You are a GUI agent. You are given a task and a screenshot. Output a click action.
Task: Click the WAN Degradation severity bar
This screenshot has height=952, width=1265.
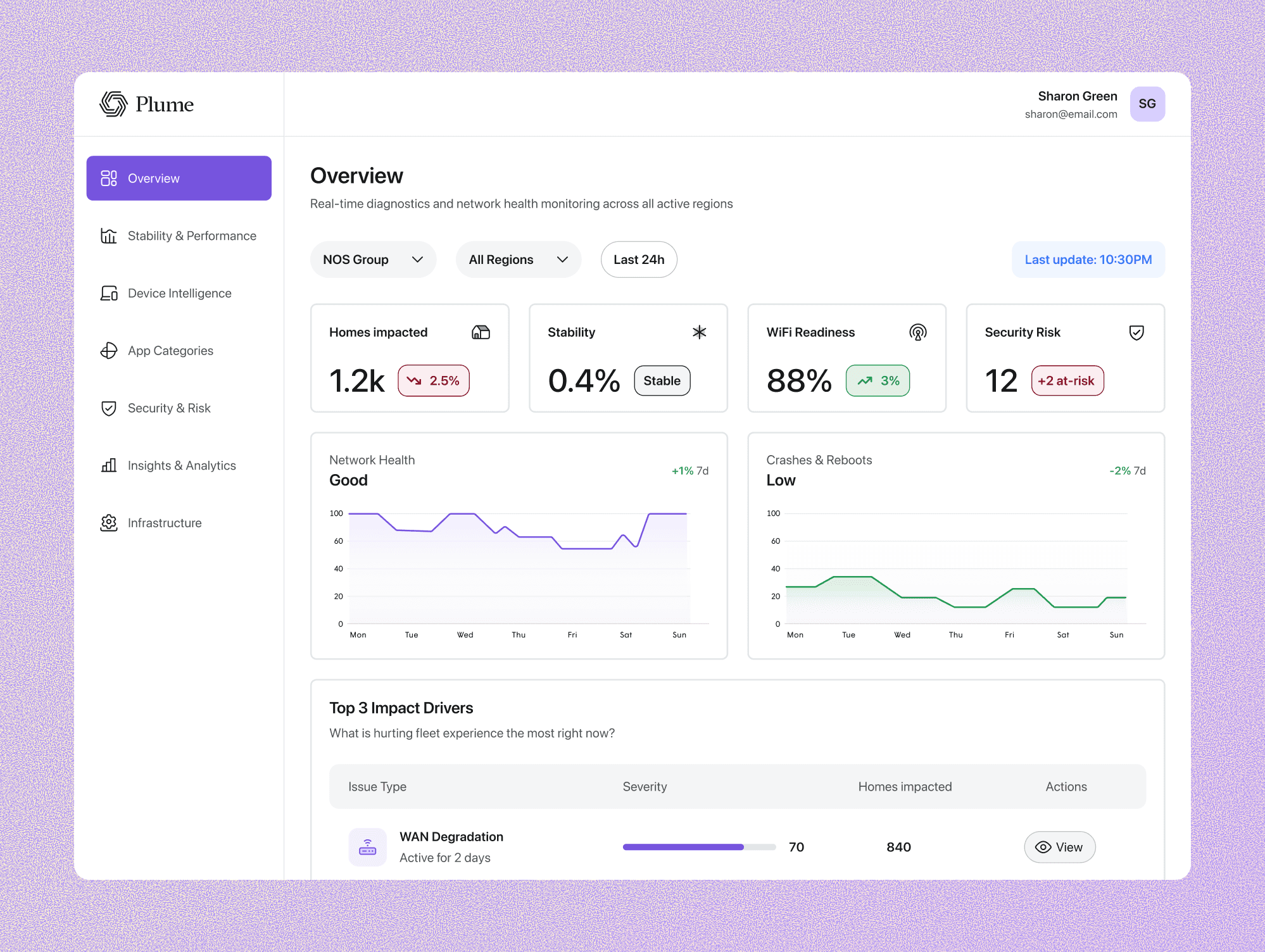pyautogui.click(x=699, y=847)
